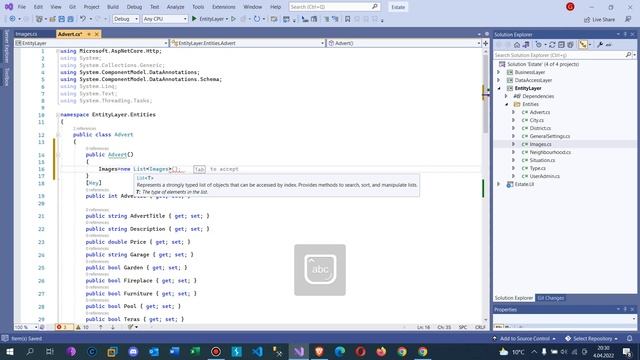The width and height of the screenshot is (640, 360).
Task: Open the EntityLayer project navigation combo box
Action: pyautogui.click(x=91, y=43)
